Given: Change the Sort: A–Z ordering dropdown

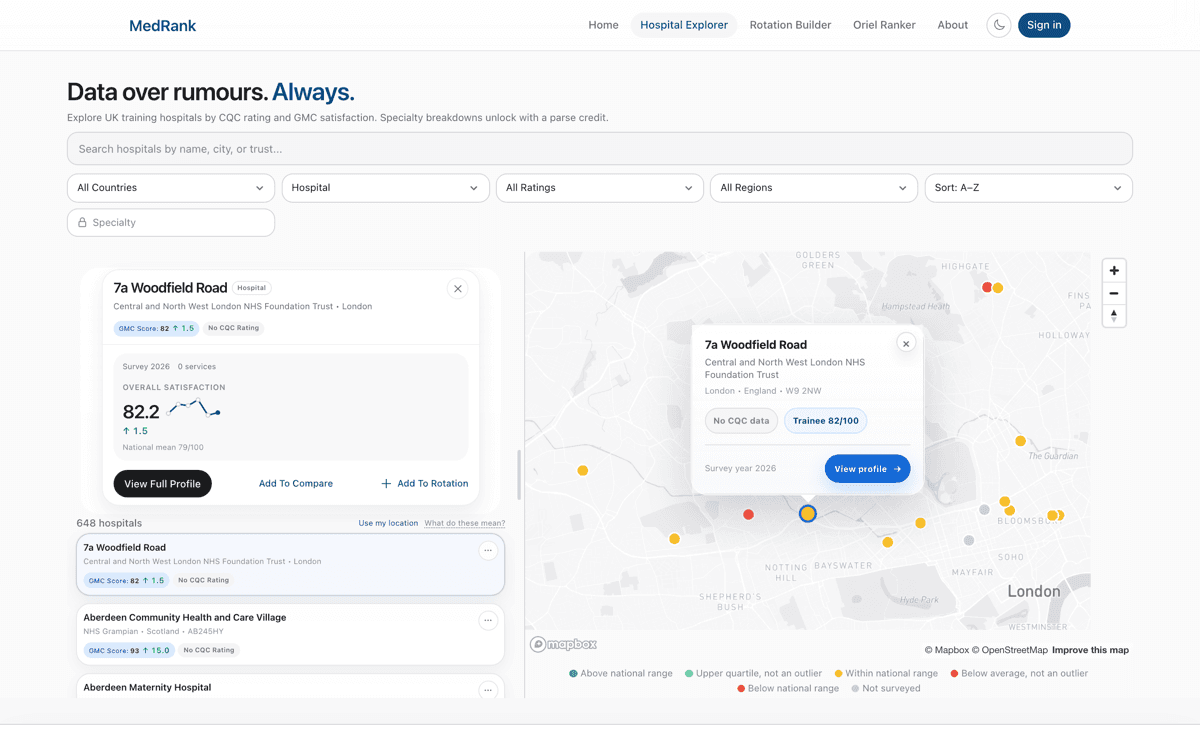Looking at the screenshot, I should [1028, 188].
